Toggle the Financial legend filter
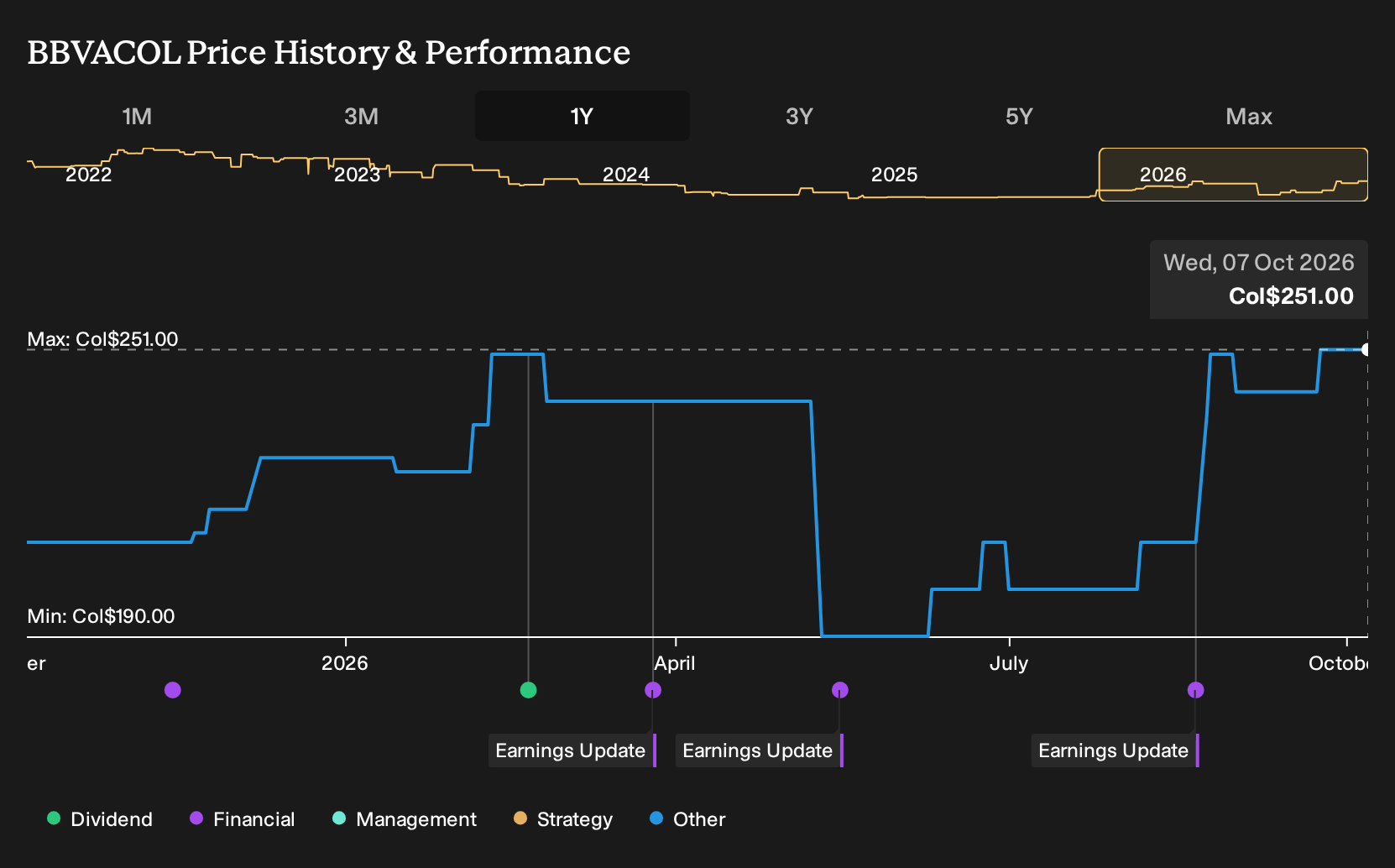 click(x=242, y=819)
